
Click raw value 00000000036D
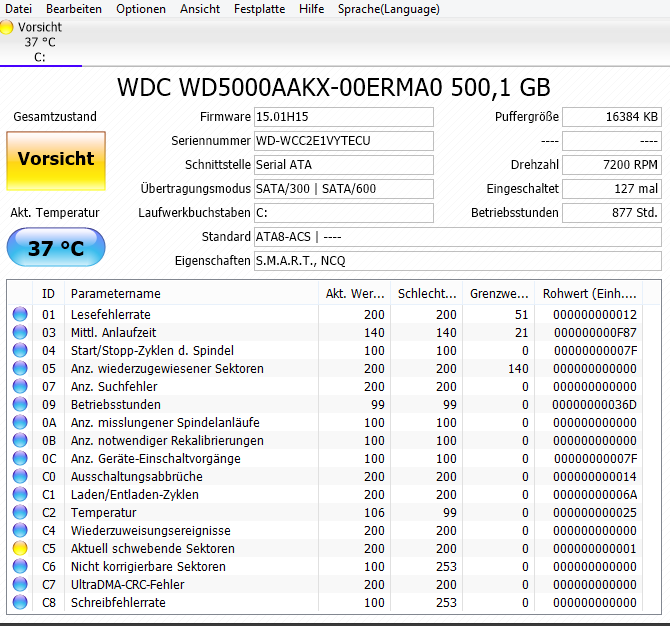[x=594, y=404]
